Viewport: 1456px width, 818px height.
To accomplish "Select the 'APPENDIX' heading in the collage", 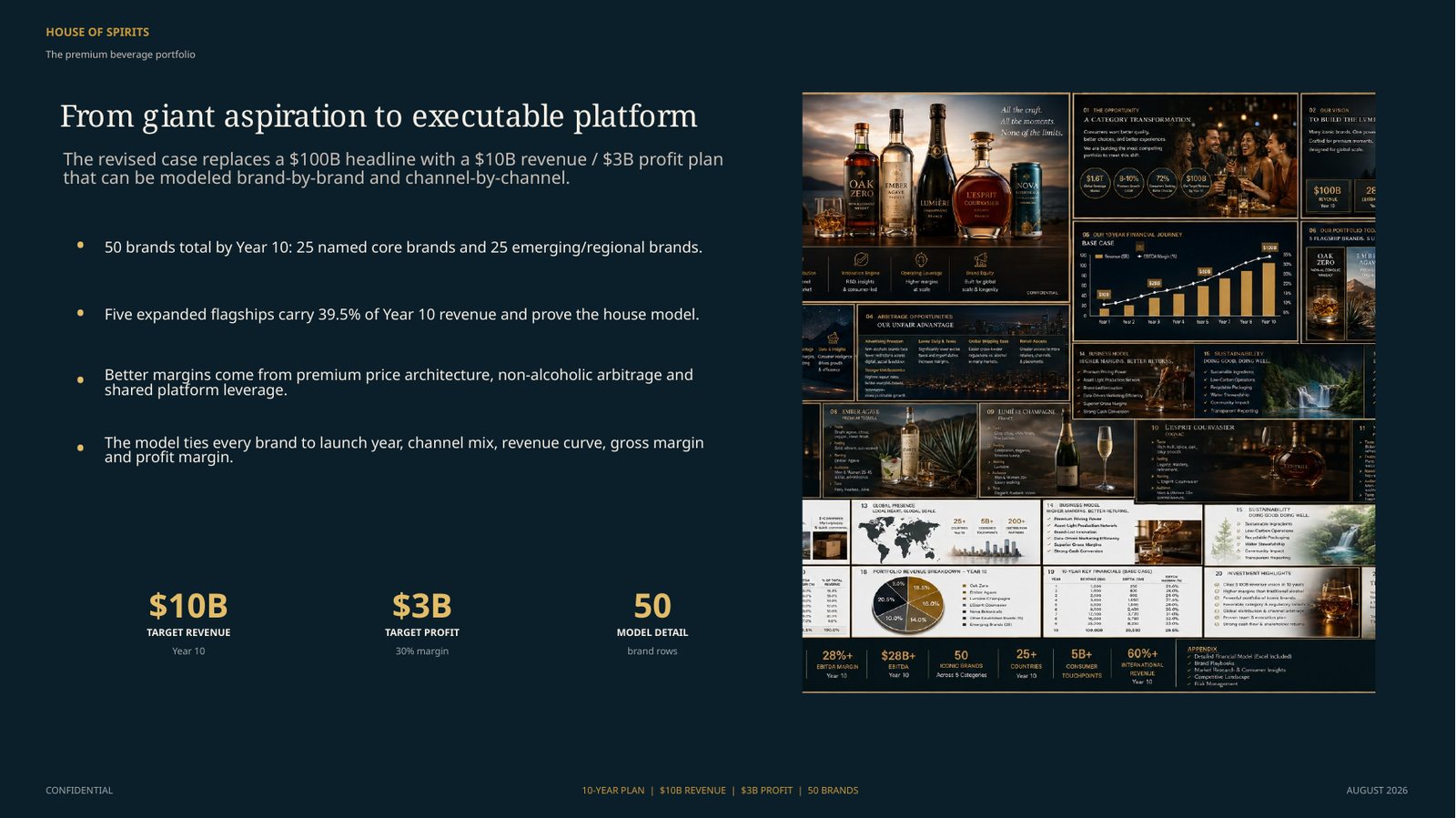I will click(x=1202, y=649).
